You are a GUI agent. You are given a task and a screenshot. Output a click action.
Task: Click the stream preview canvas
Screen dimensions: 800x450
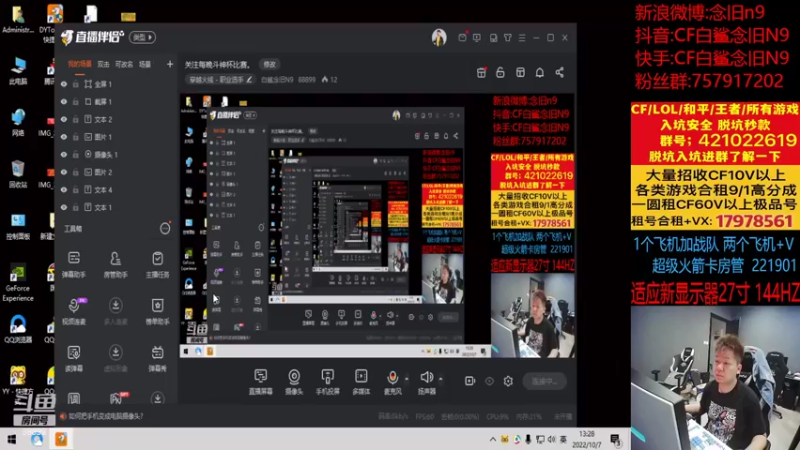click(377, 225)
